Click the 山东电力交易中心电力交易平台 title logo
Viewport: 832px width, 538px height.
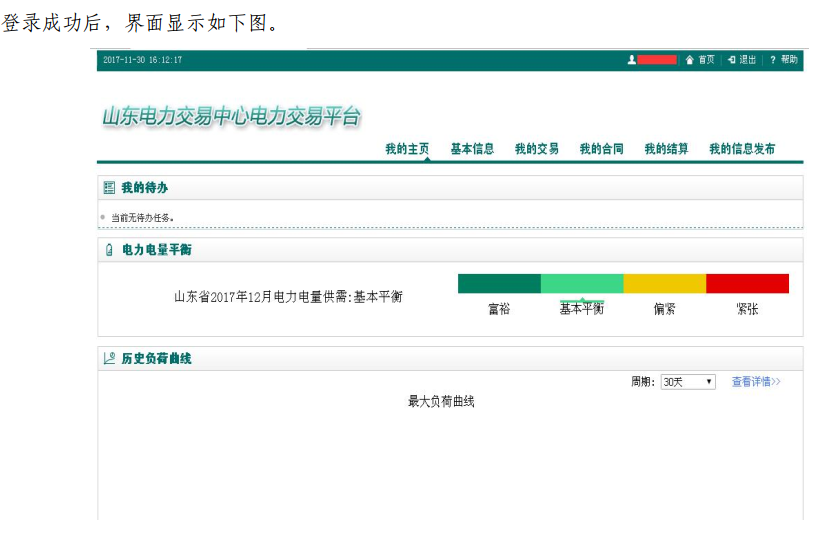[x=231, y=117]
